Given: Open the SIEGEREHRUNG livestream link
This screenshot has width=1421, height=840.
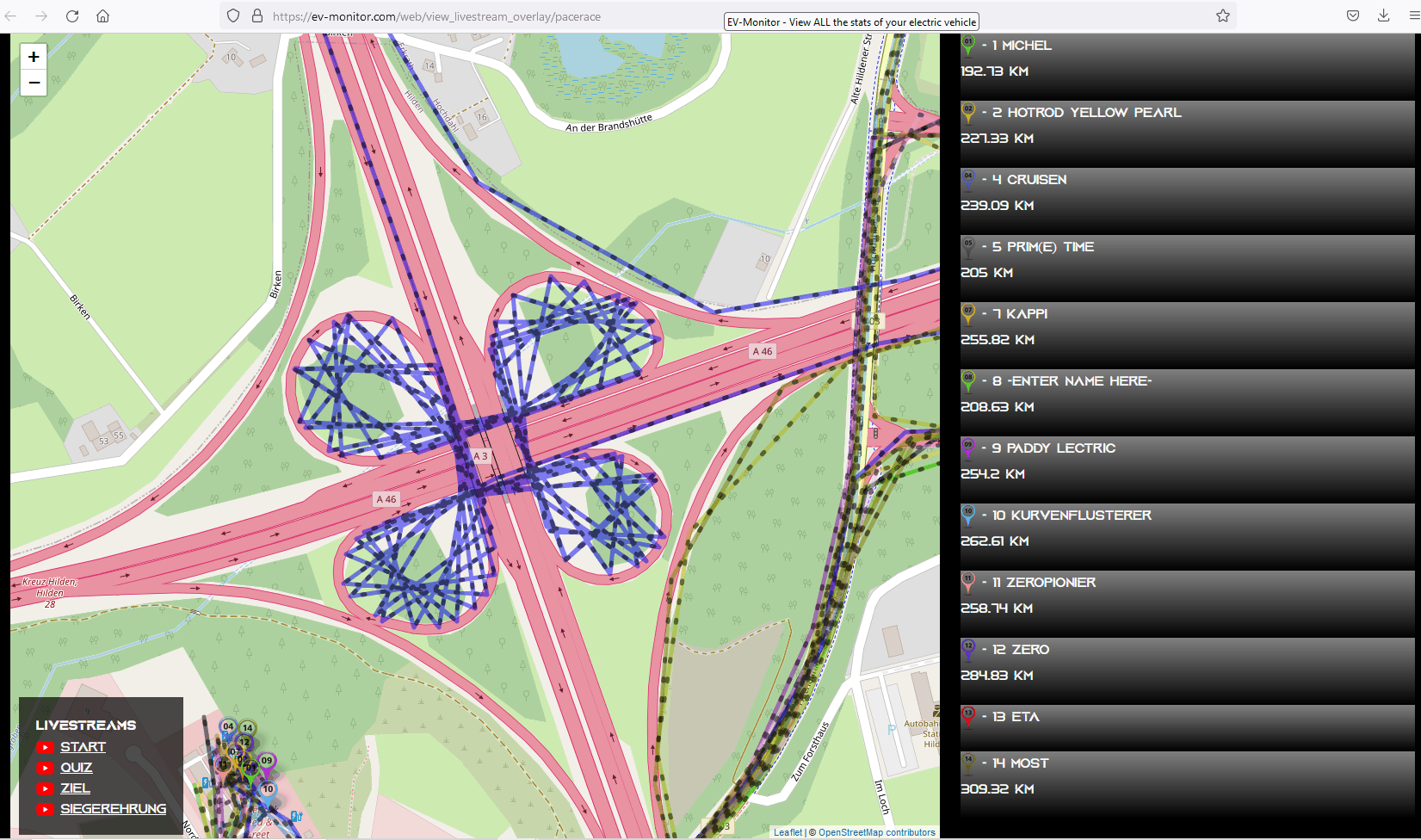Looking at the screenshot, I should pyautogui.click(x=113, y=809).
